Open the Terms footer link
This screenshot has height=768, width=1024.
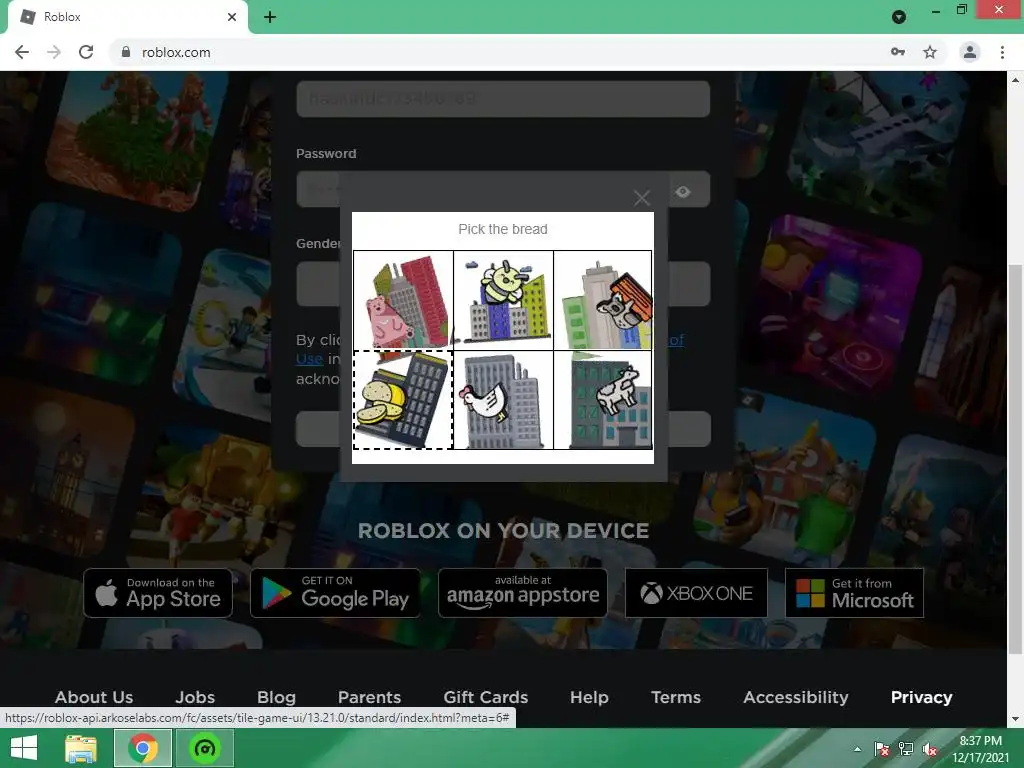[x=676, y=697]
